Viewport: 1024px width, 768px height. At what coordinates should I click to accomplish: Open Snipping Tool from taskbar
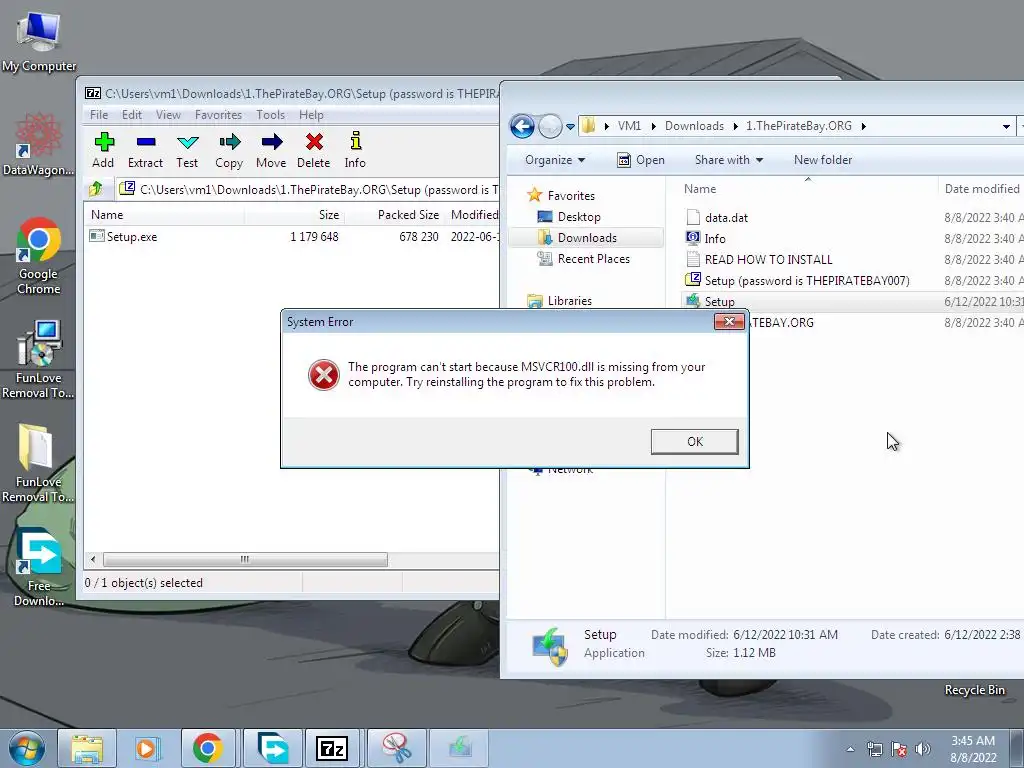point(396,748)
